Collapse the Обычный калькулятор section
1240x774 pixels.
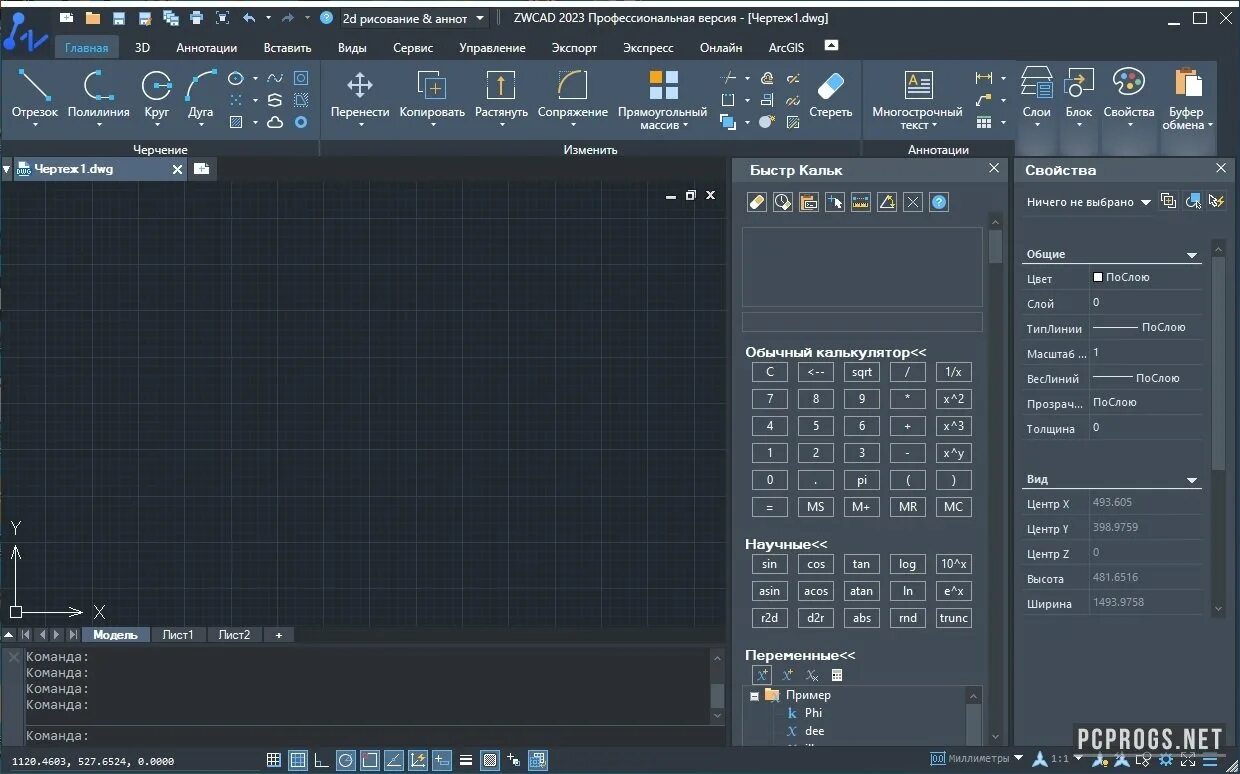coord(836,352)
